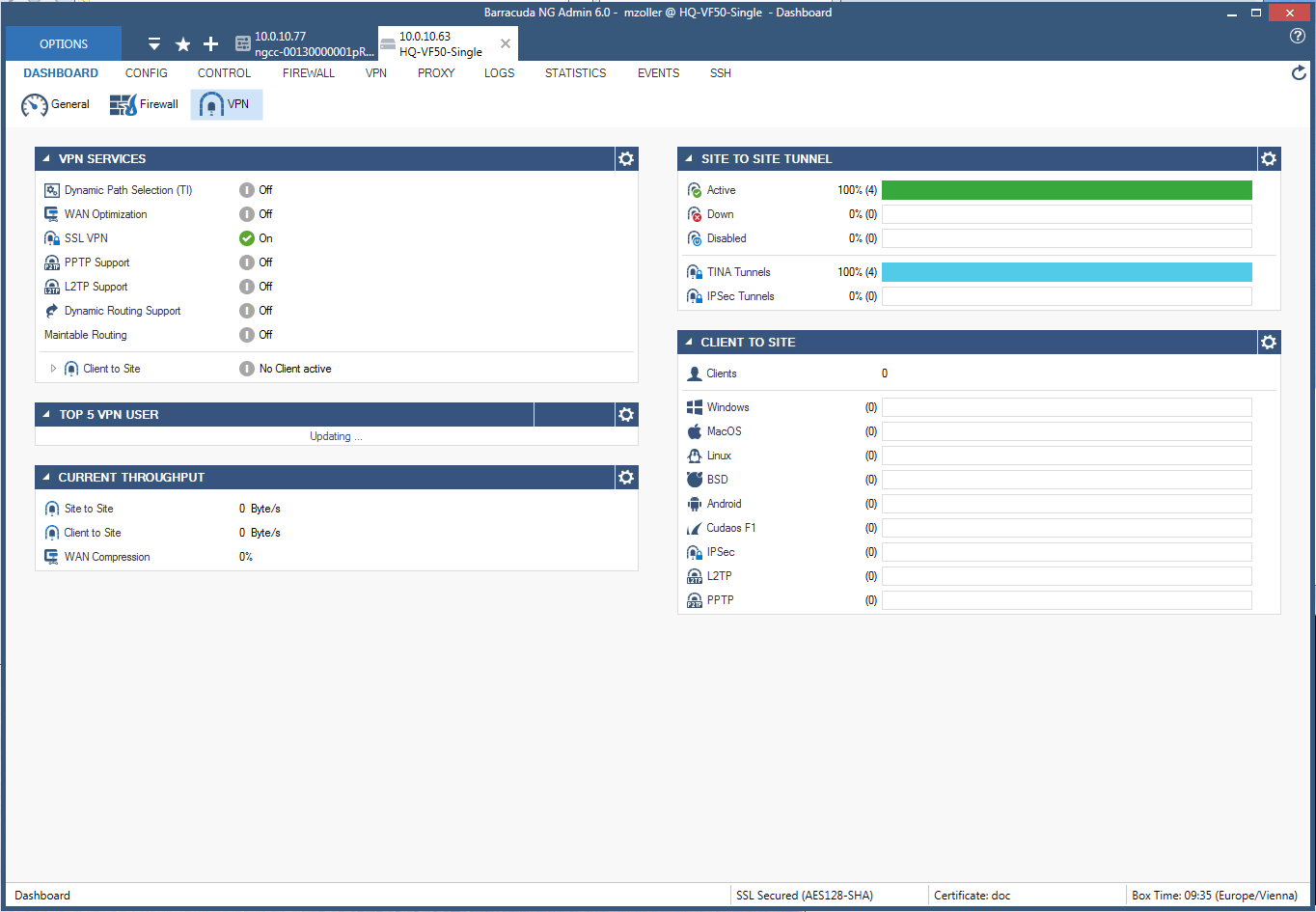Click the Disabled tunnels status icon

click(695, 238)
